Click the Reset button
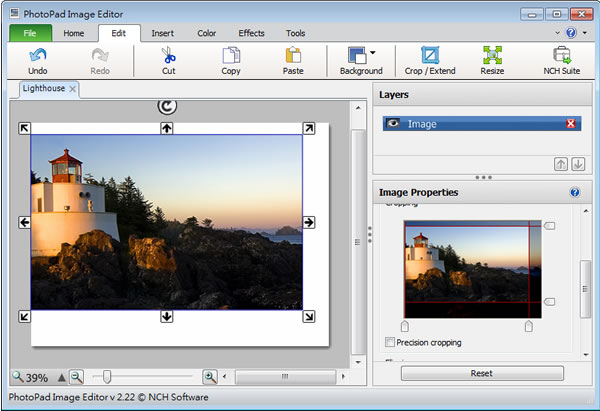 [x=482, y=373]
